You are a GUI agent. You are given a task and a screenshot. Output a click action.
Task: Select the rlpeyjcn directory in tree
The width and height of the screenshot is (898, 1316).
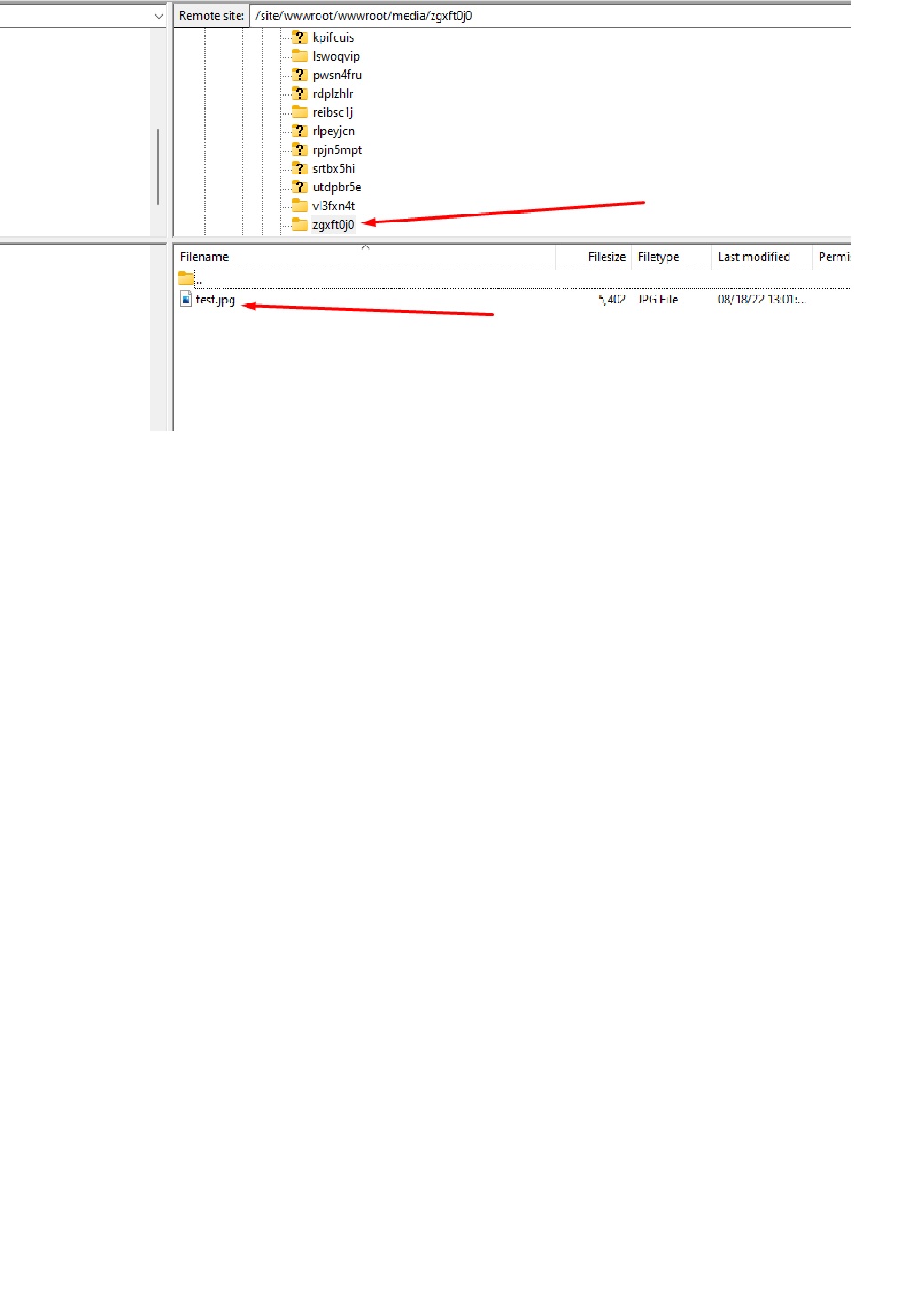[x=334, y=131]
